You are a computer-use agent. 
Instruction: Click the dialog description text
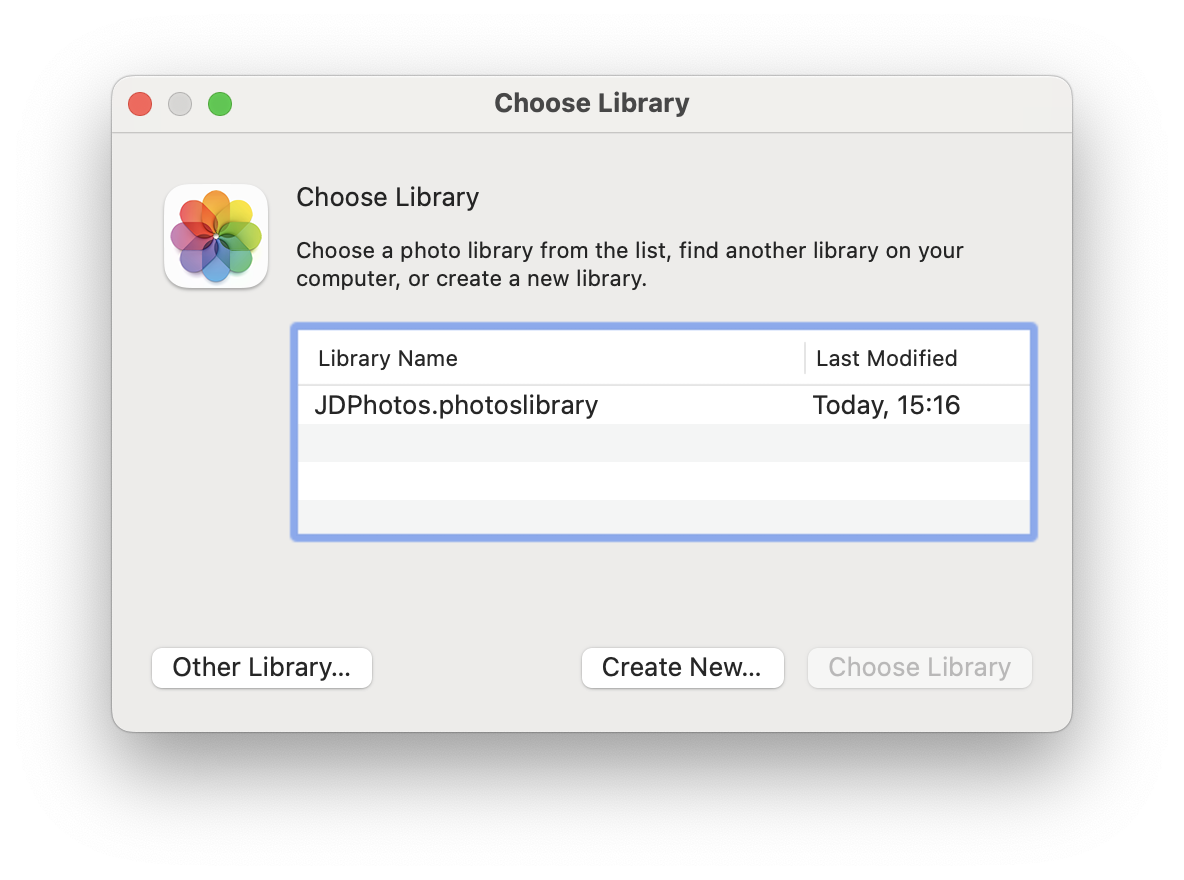tap(629, 264)
